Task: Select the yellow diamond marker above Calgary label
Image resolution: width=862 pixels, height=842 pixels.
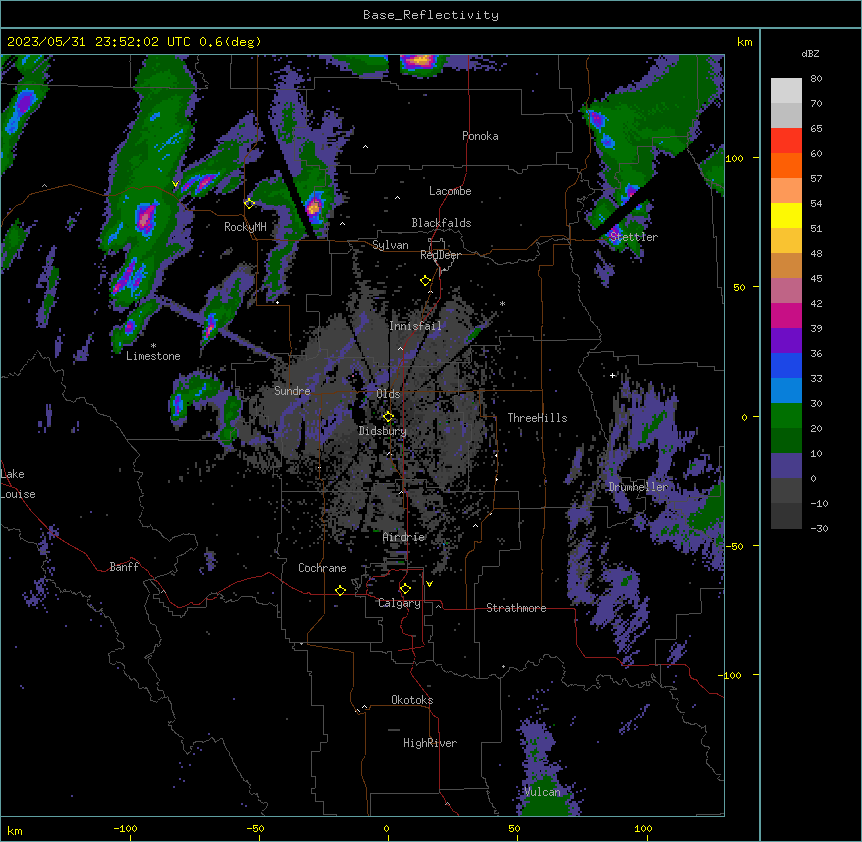Action: coord(405,589)
